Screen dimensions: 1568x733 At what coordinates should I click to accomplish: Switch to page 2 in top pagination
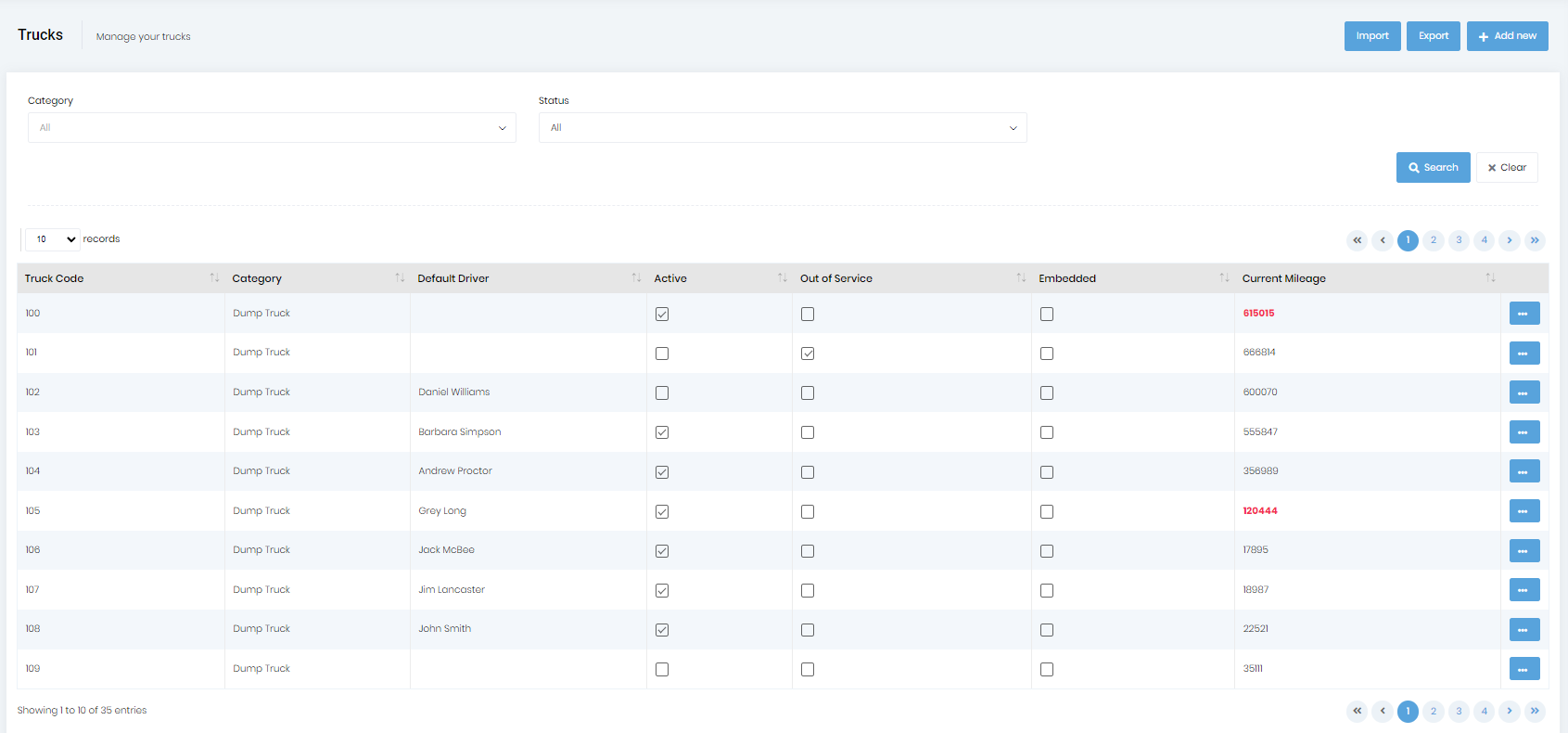1433,240
